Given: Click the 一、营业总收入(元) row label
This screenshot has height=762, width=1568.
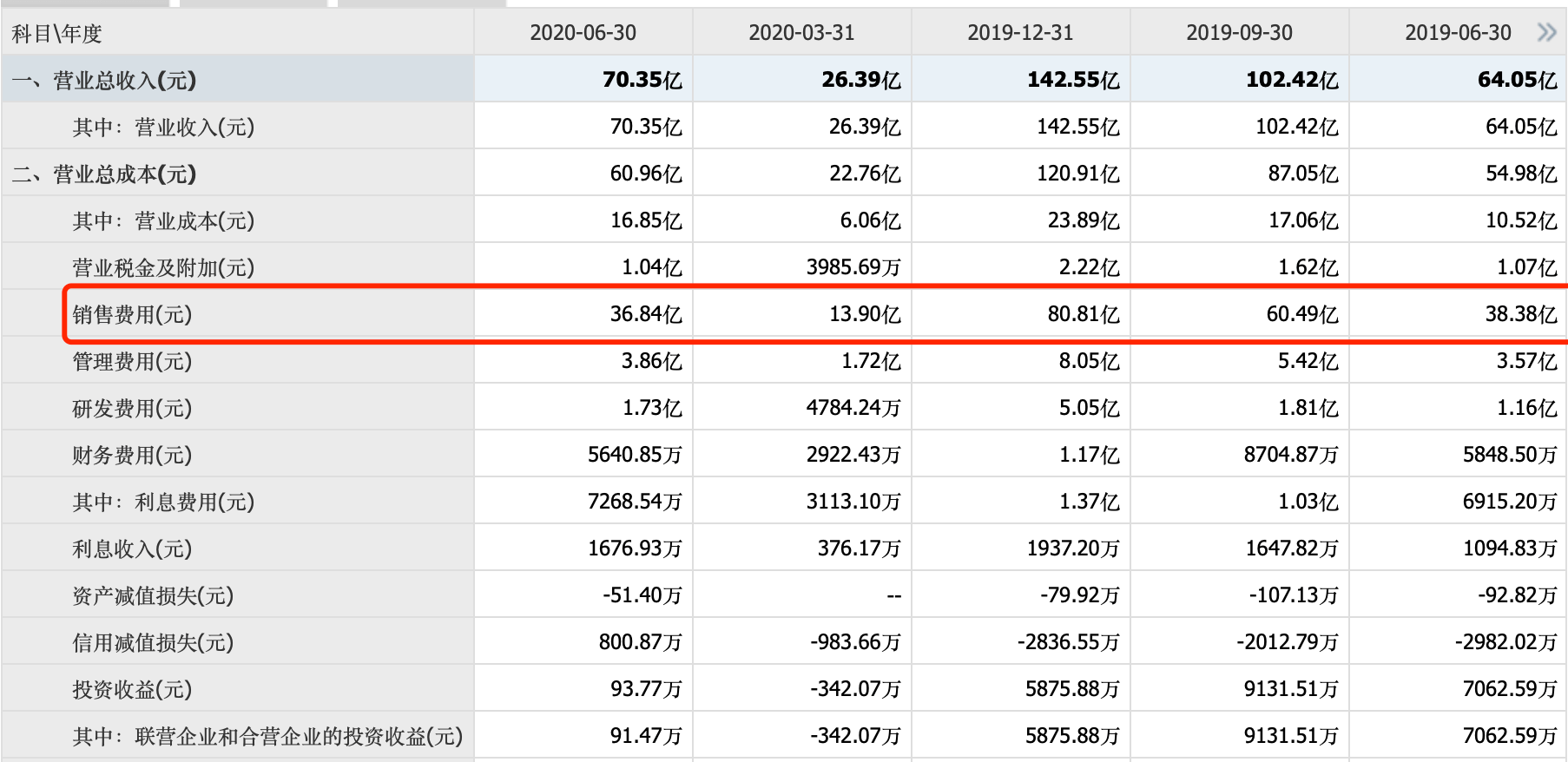Looking at the screenshot, I should coord(104,81).
